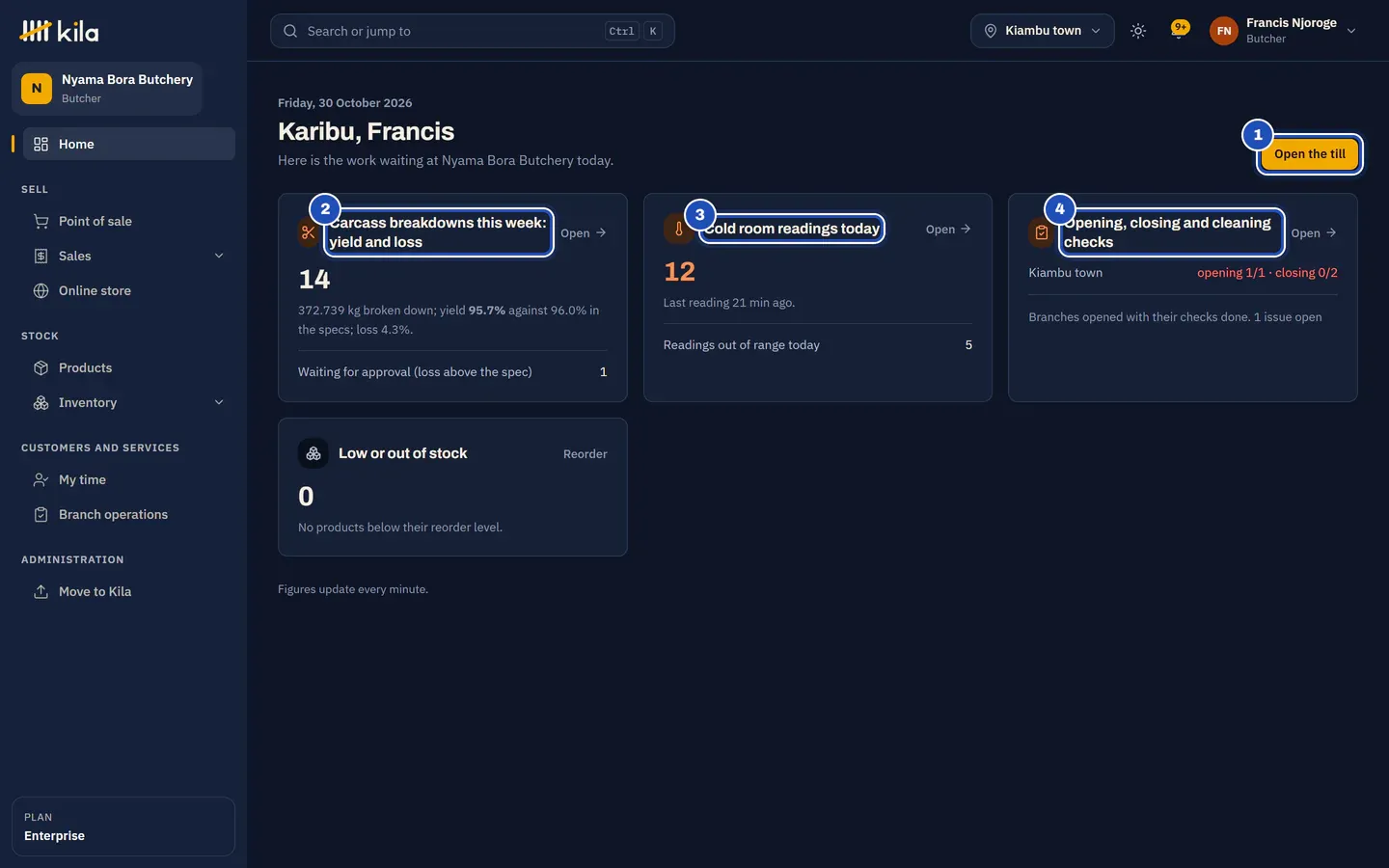
Task: Click the Kila logo
Action: (59, 31)
